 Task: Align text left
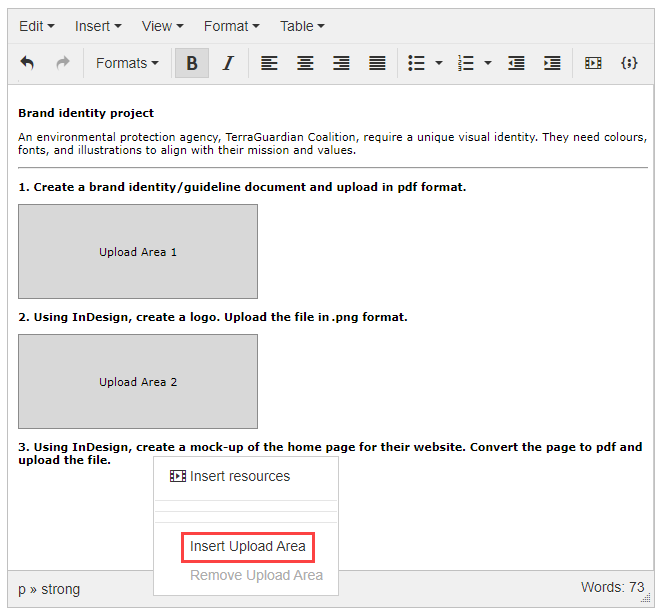(x=269, y=63)
